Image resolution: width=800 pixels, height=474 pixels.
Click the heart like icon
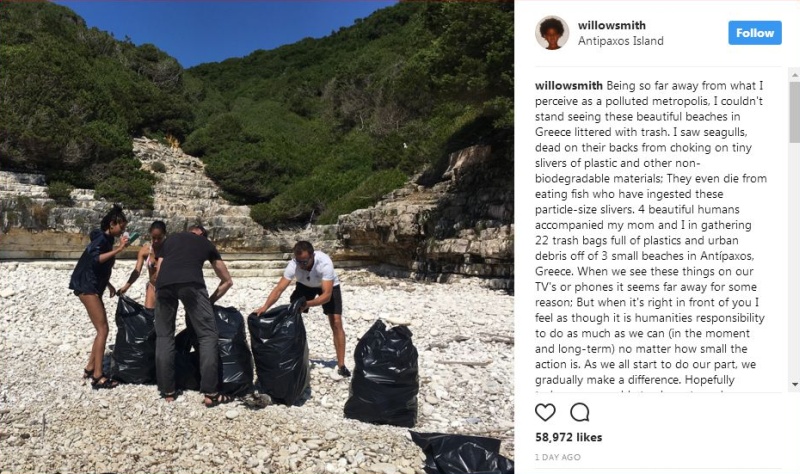coord(545,412)
